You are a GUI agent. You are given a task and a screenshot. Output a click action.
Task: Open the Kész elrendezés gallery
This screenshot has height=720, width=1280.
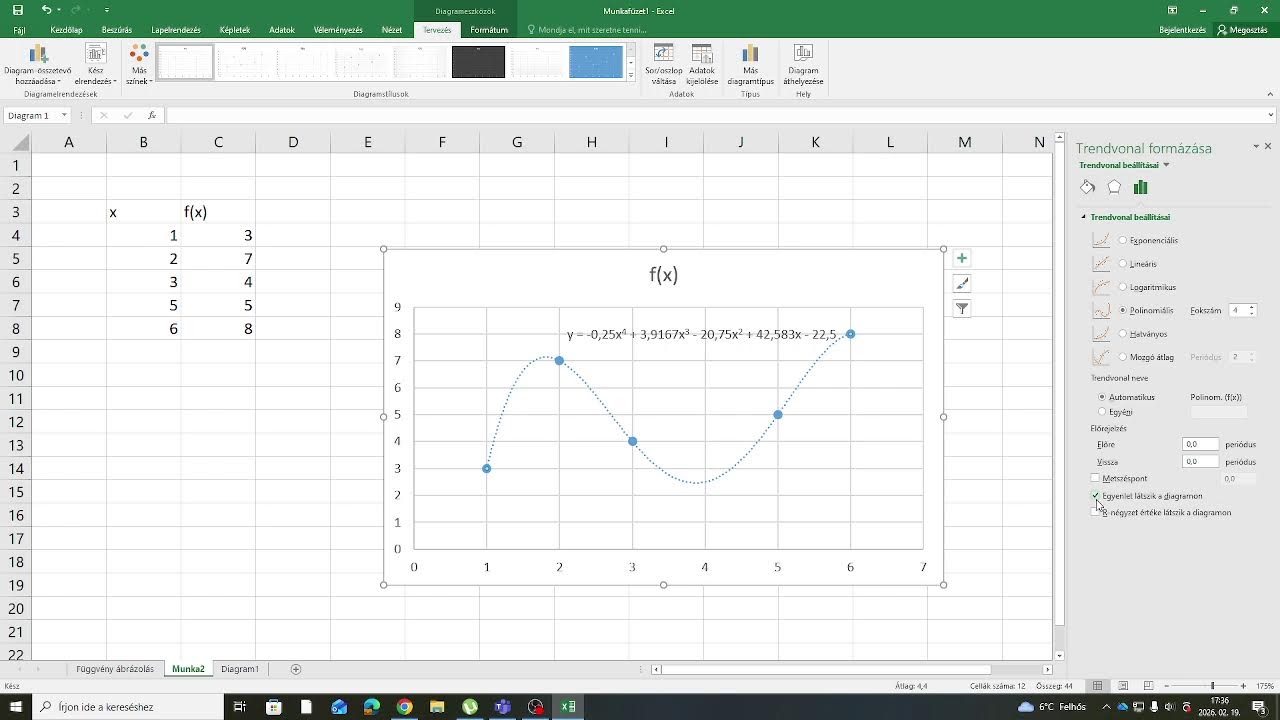pos(96,65)
